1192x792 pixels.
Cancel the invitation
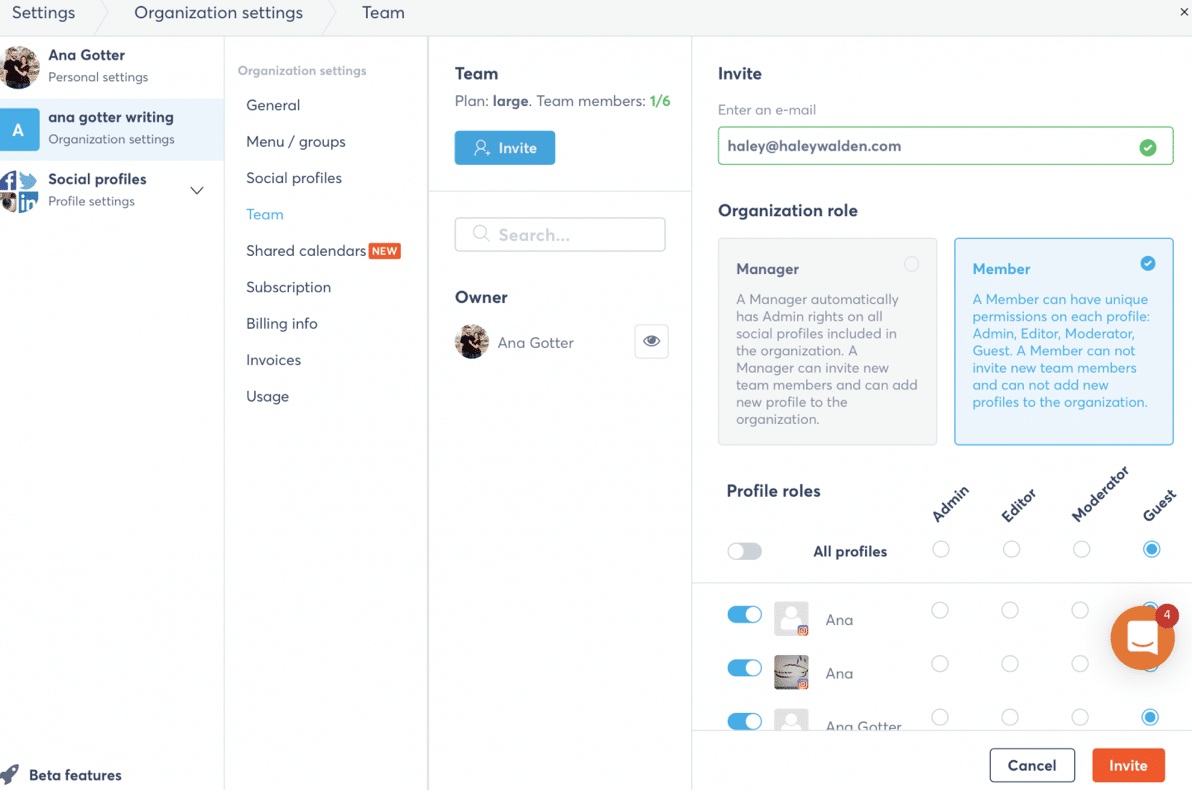[1032, 765]
